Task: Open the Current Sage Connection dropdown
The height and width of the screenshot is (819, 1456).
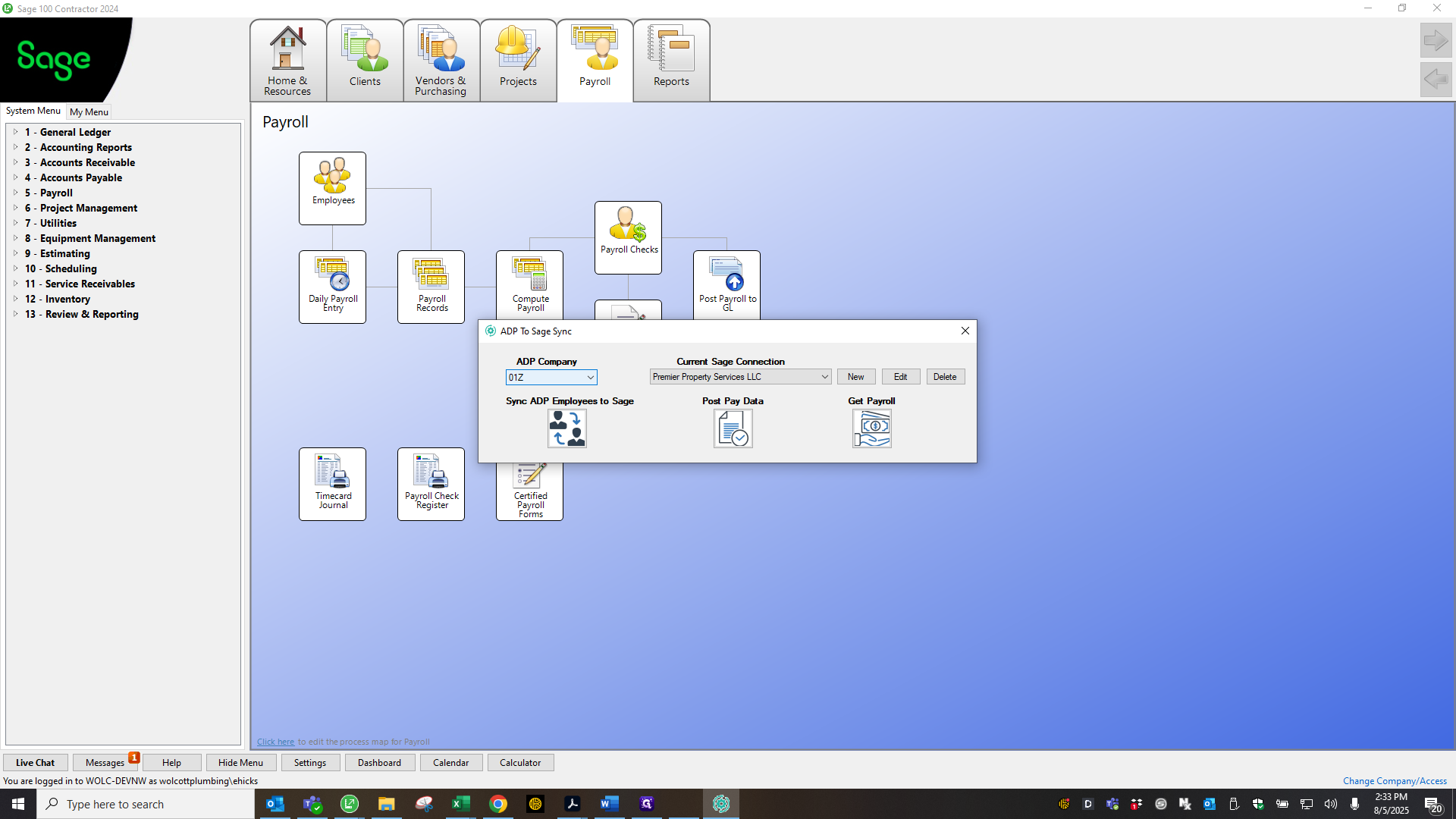Action: click(740, 377)
